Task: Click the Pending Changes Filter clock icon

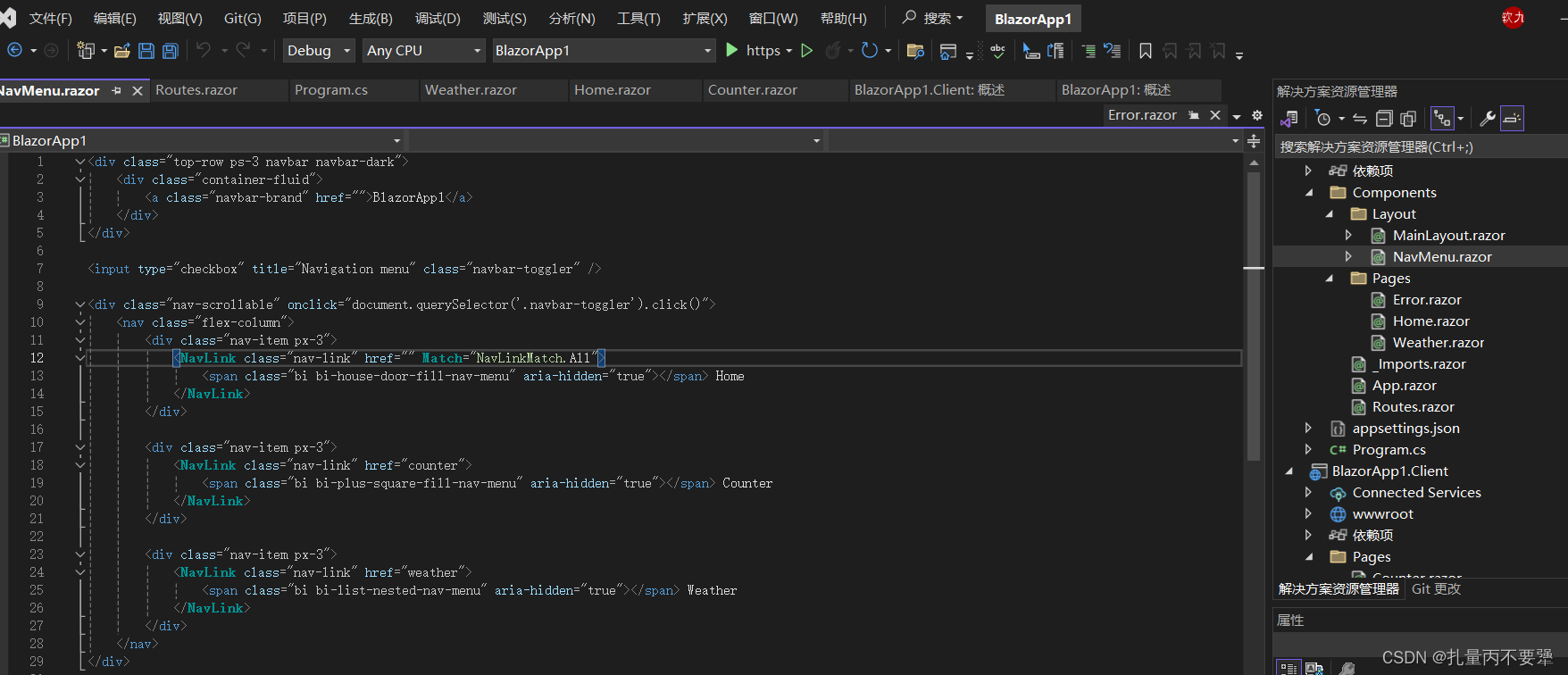Action: coord(1323,119)
